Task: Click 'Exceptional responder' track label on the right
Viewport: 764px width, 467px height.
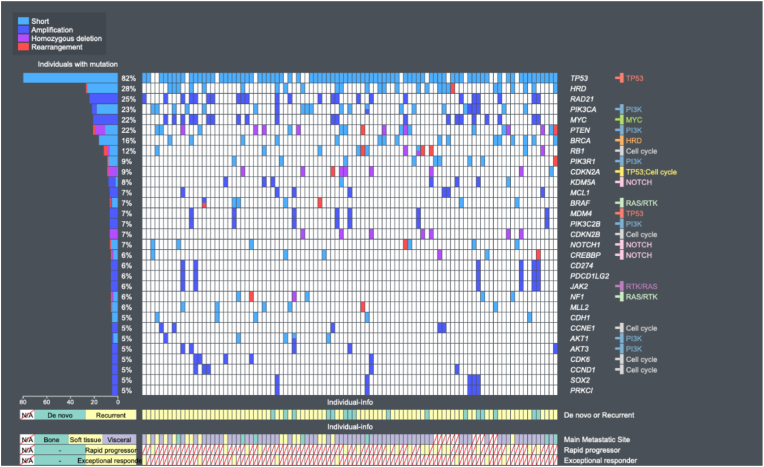Action: 600,461
